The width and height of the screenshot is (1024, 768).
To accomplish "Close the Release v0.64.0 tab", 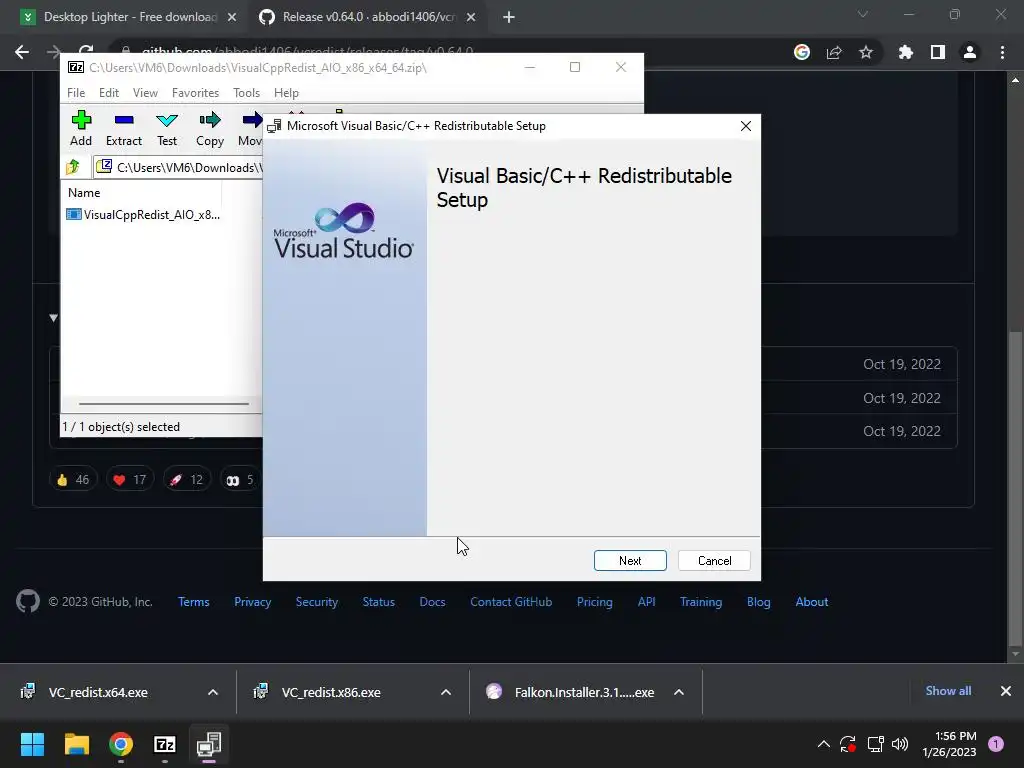I will [471, 18].
